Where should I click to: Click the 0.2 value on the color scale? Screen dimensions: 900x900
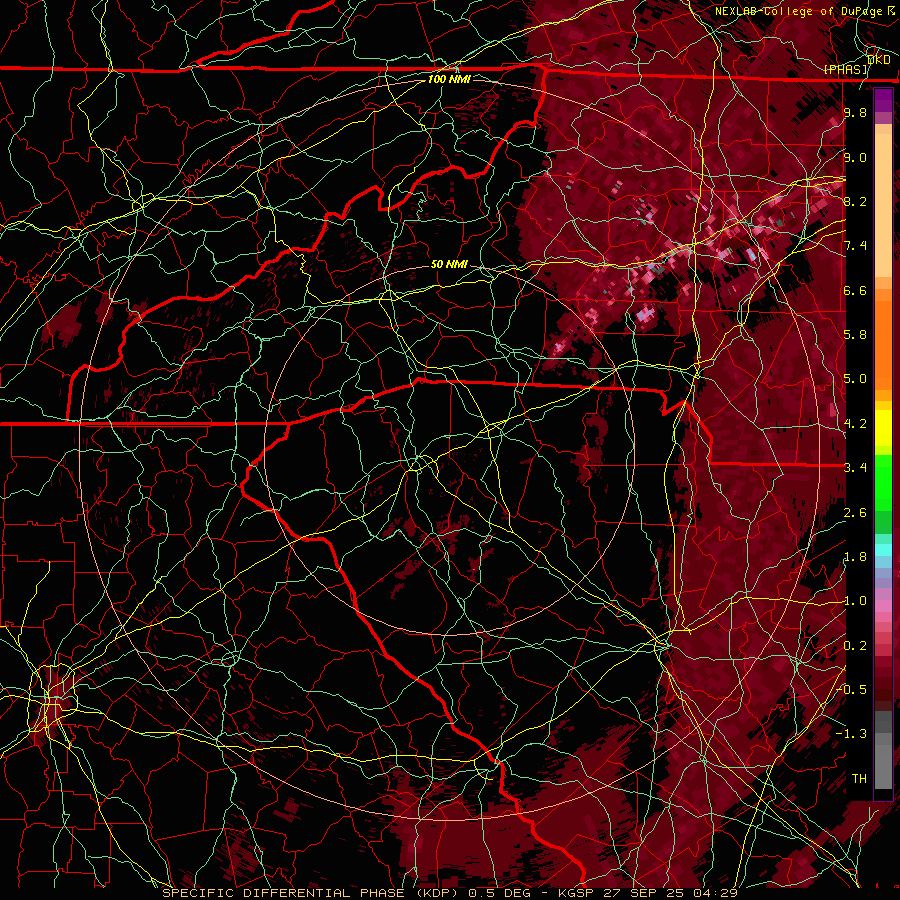[x=855, y=646]
